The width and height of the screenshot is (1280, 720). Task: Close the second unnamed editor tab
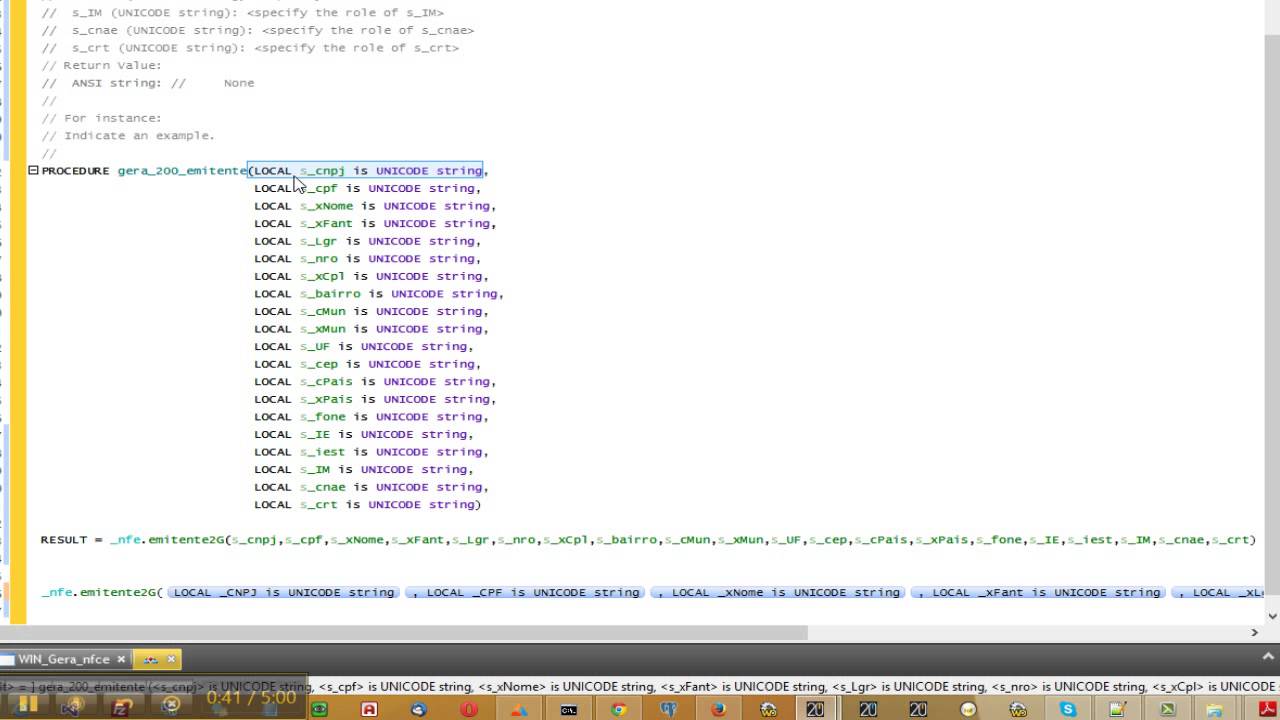coord(171,660)
